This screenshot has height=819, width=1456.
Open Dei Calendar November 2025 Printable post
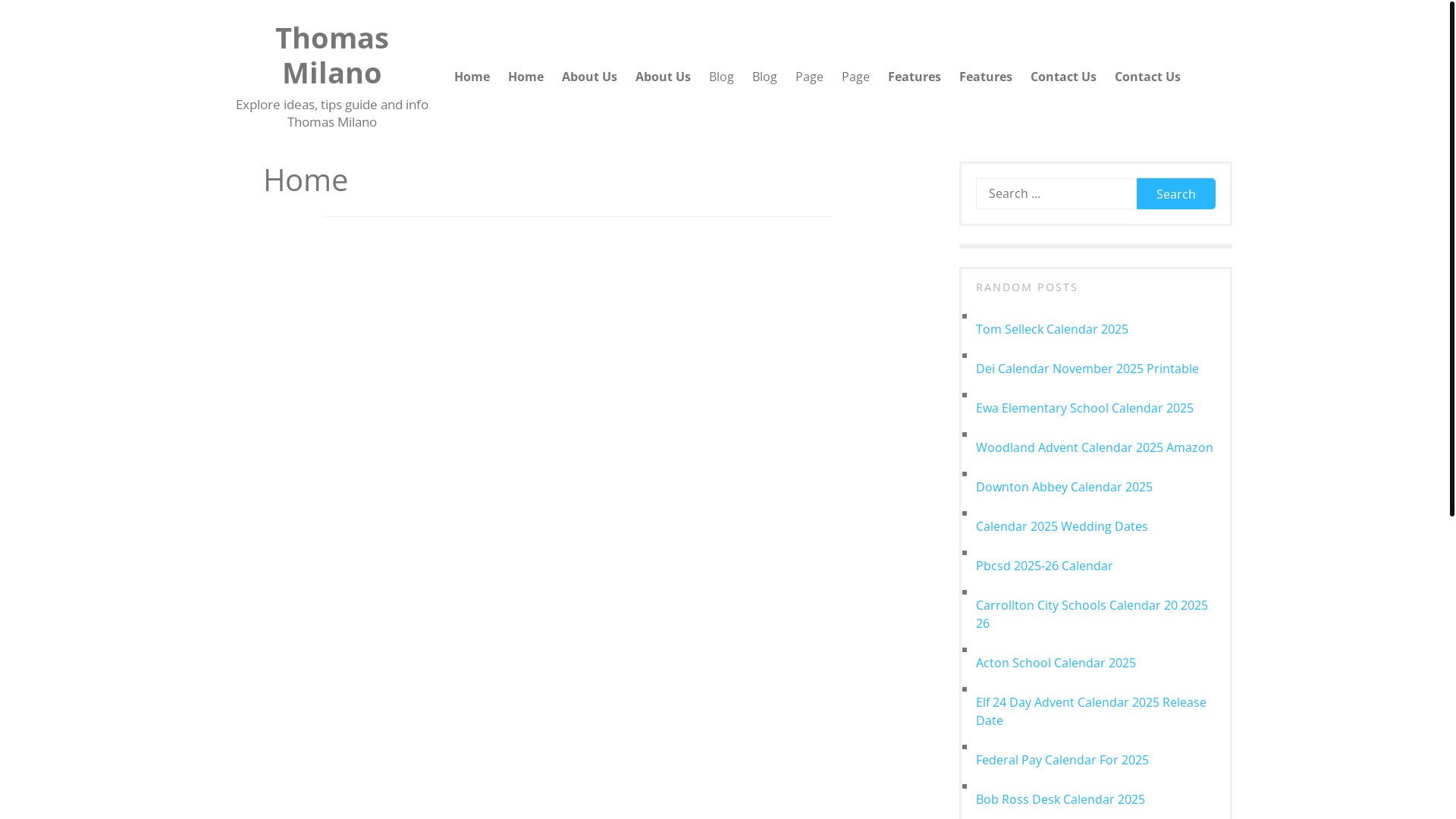tap(1087, 369)
